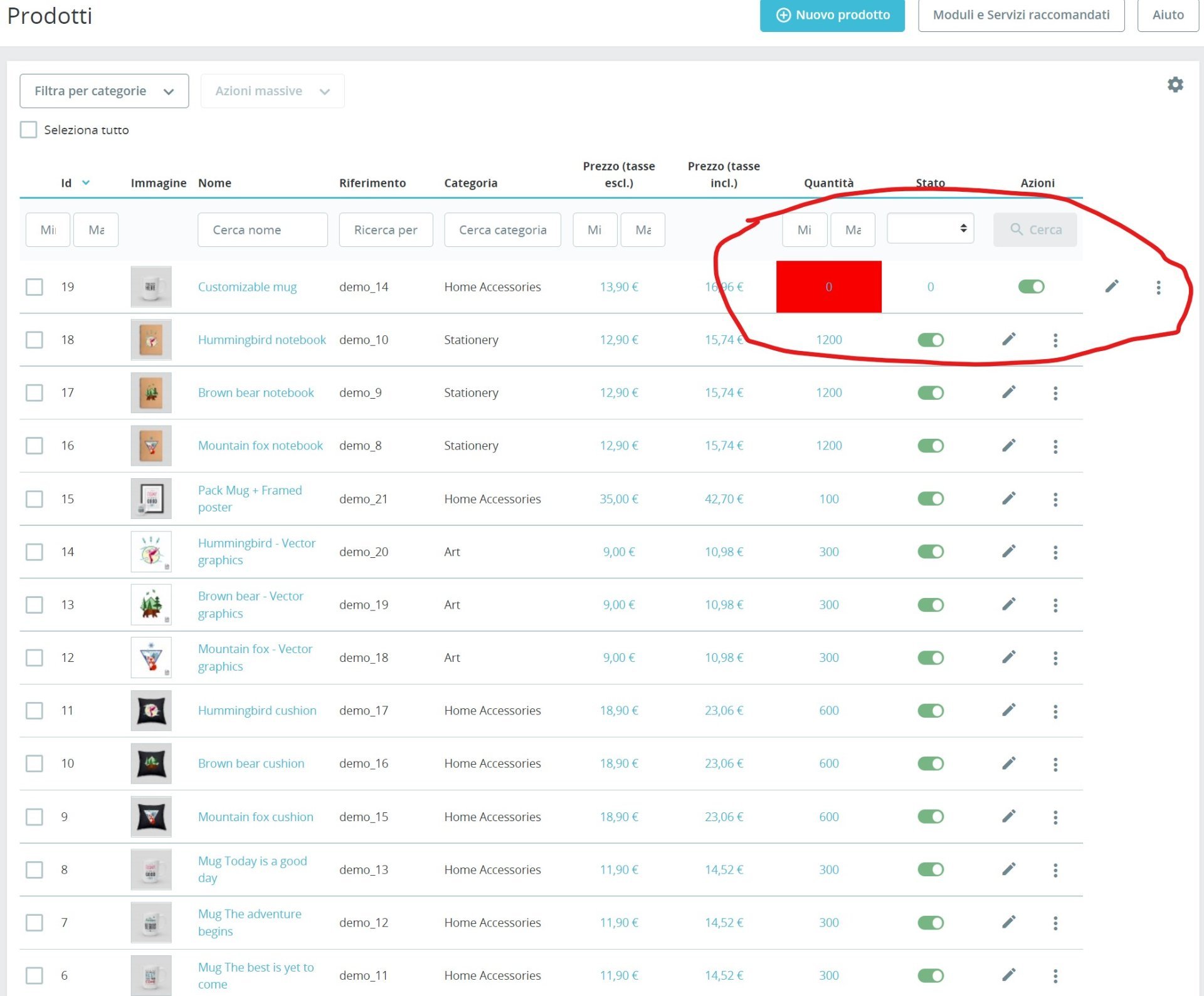Open Filtra per categorie dropdown
This screenshot has width=1204, height=996.
(104, 91)
